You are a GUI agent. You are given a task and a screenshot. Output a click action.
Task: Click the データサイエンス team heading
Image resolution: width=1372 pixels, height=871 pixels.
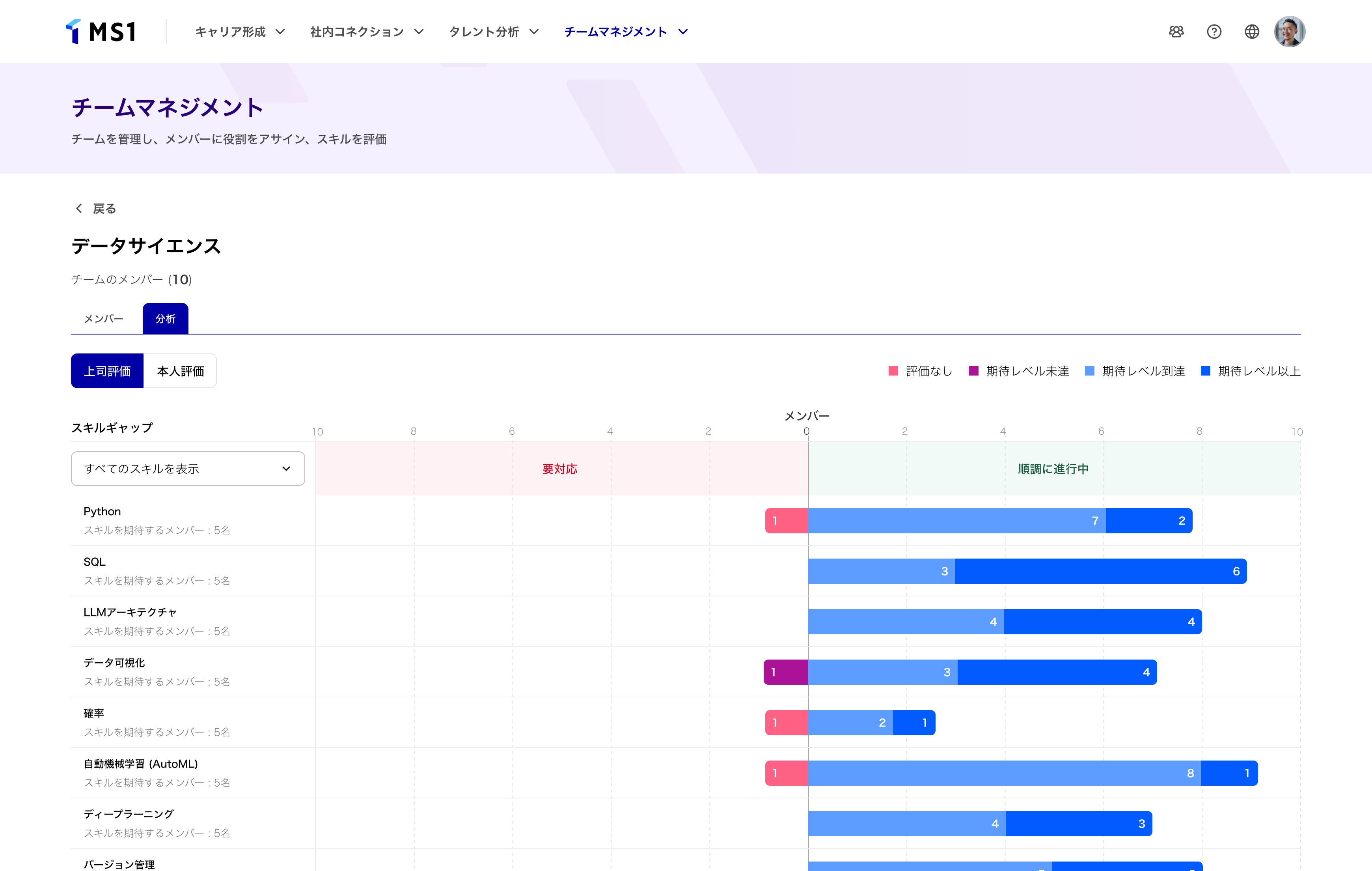click(x=146, y=246)
